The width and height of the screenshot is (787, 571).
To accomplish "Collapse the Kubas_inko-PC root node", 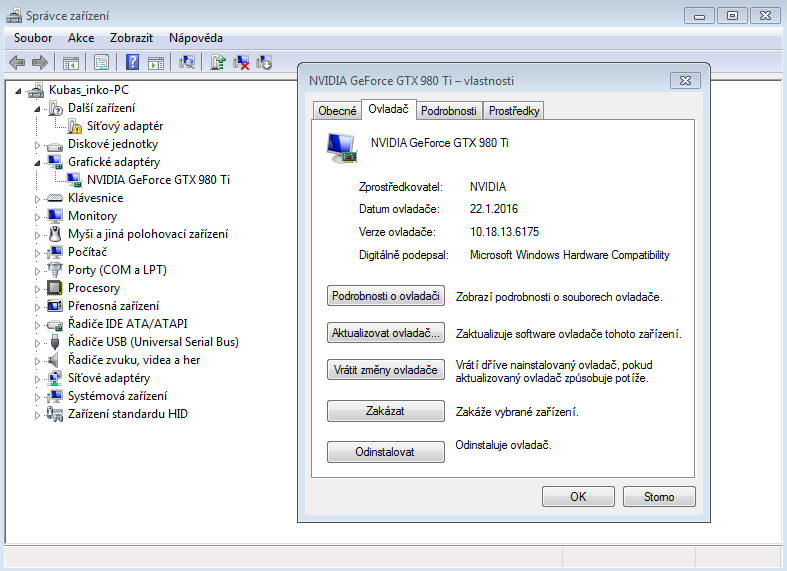I will [x=19, y=91].
